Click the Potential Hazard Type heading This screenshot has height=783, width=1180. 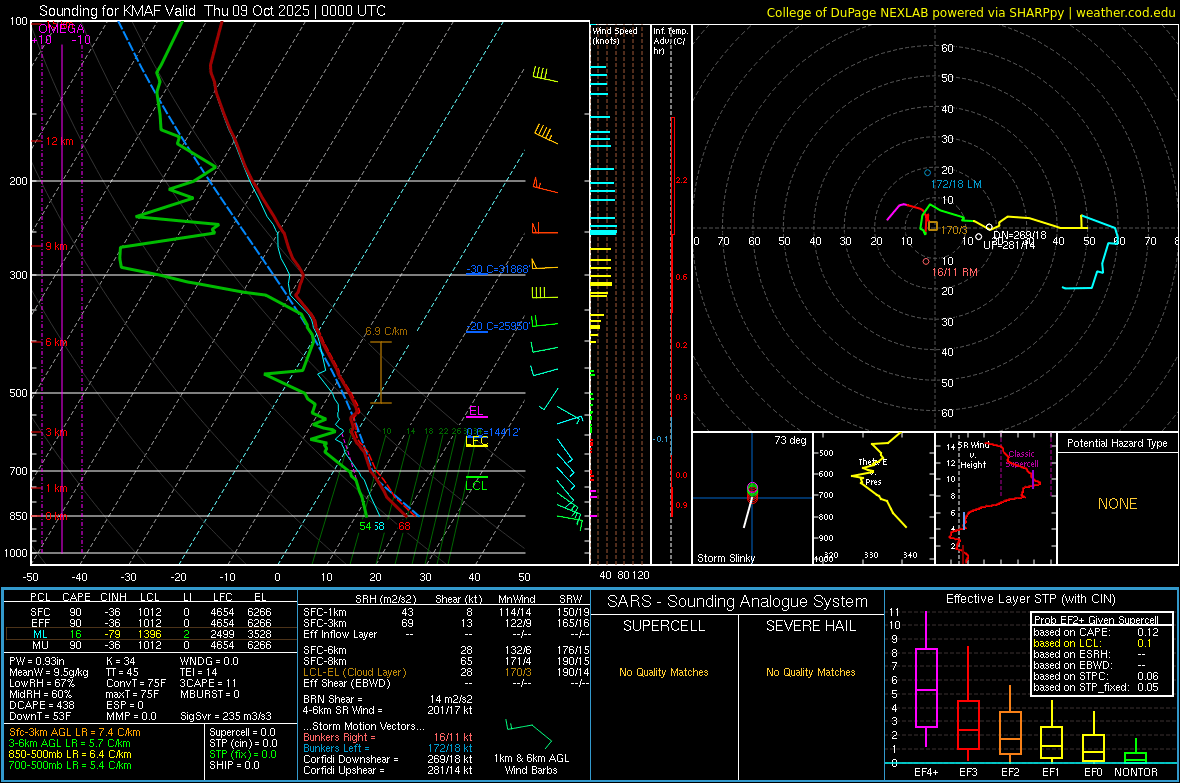(x=1117, y=443)
